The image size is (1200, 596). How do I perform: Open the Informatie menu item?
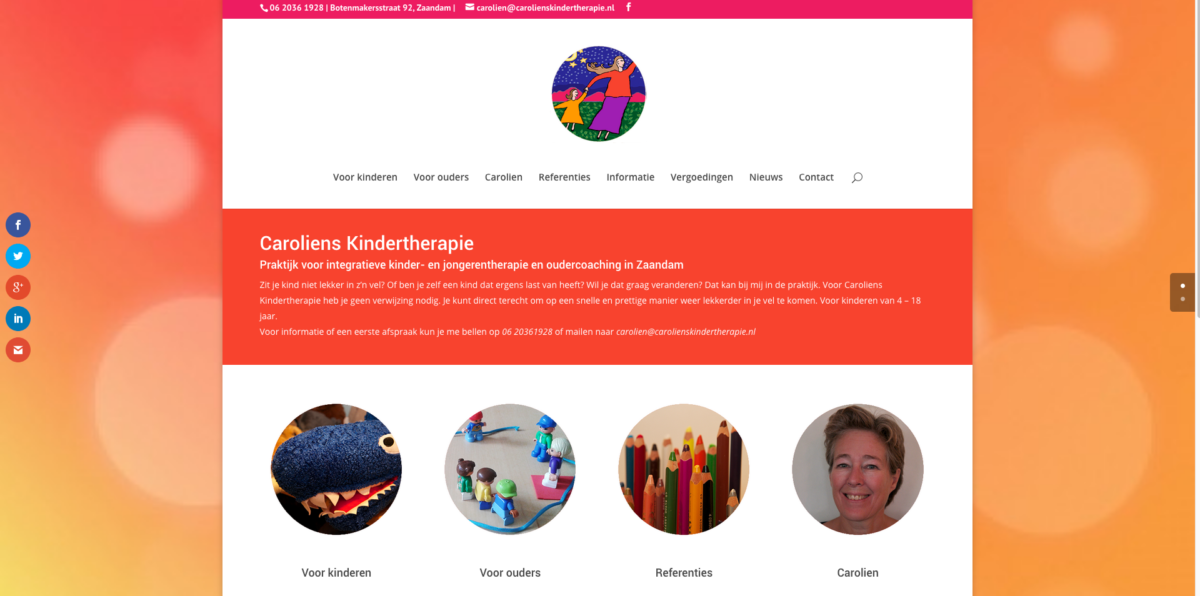pyautogui.click(x=630, y=177)
